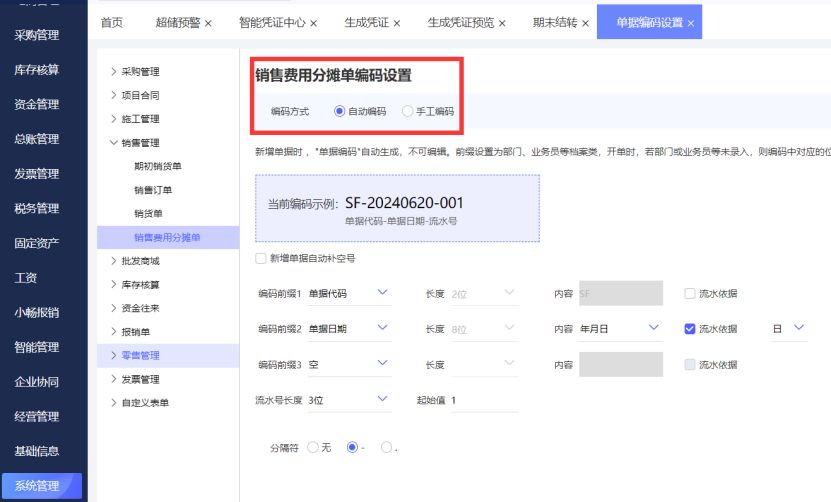Open the 编码前缀1 dropdown
This screenshot has width=831, height=502.
(383, 293)
